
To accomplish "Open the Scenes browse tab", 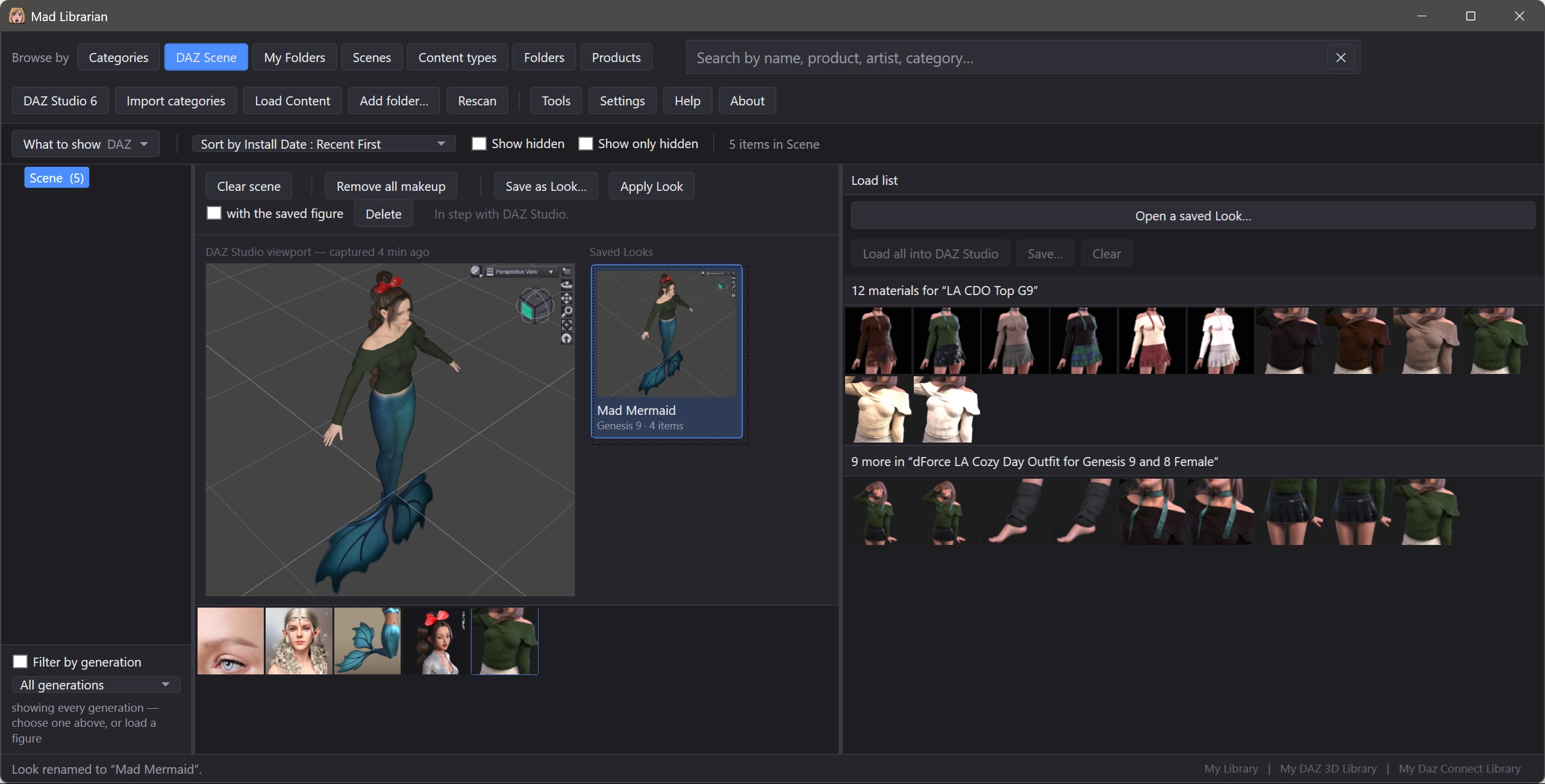I will 372,57.
